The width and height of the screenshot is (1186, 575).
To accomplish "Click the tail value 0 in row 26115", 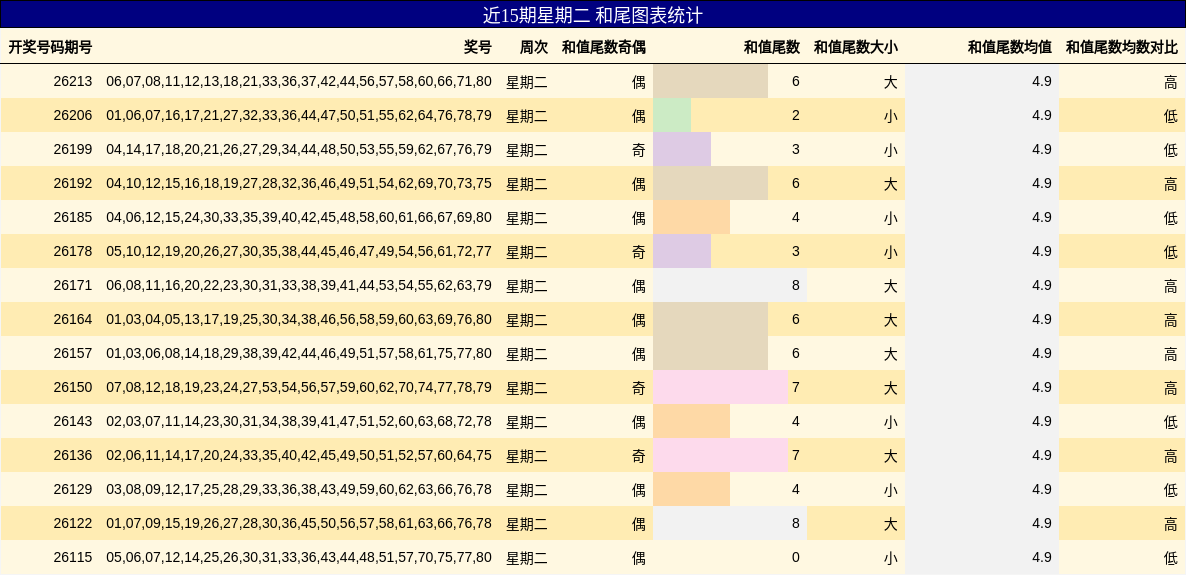I will [x=796, y=558].
